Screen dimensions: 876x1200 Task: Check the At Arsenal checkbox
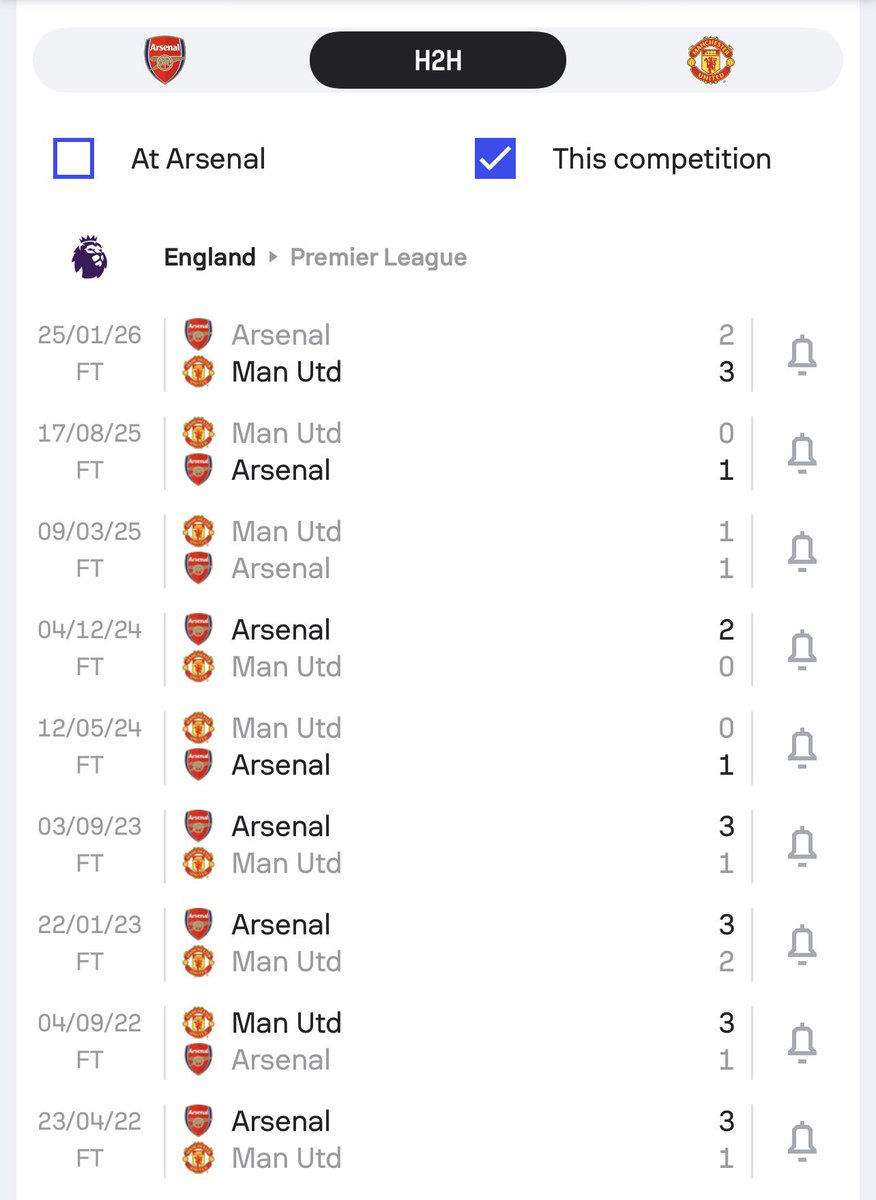[73, 159]
